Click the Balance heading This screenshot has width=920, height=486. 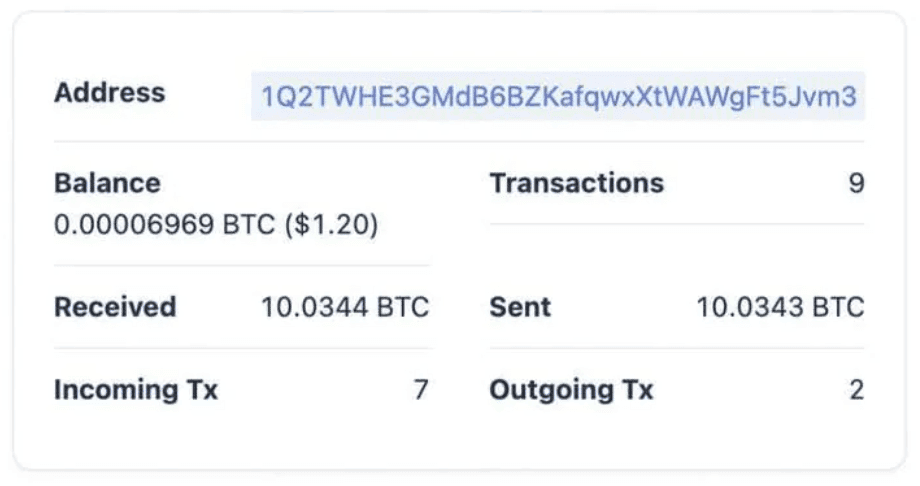coord(107,183)
